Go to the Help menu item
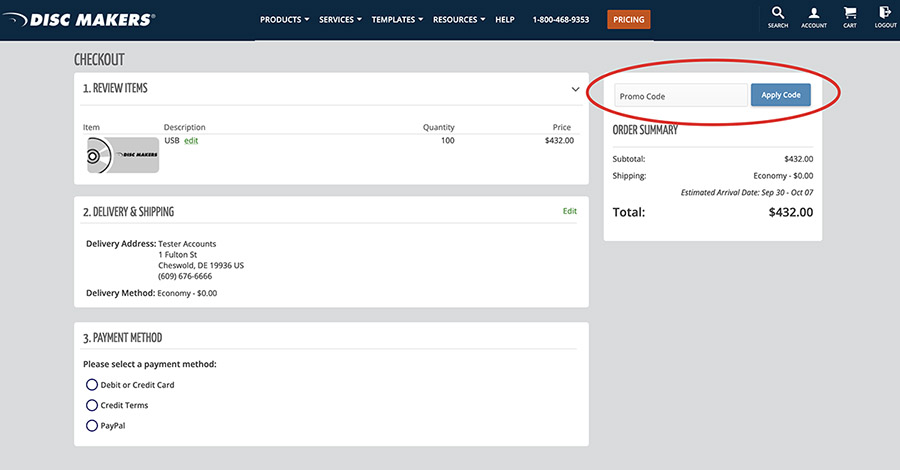This screenshot has height=470, width=900. click(x=505, y=20)
